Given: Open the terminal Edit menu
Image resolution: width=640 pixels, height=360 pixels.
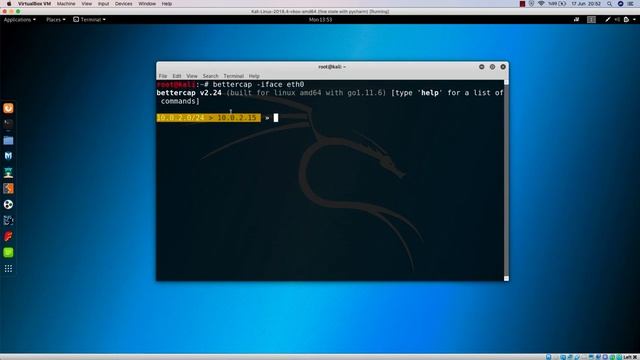Looking at the screenshot, I should (x=176, y=76).
